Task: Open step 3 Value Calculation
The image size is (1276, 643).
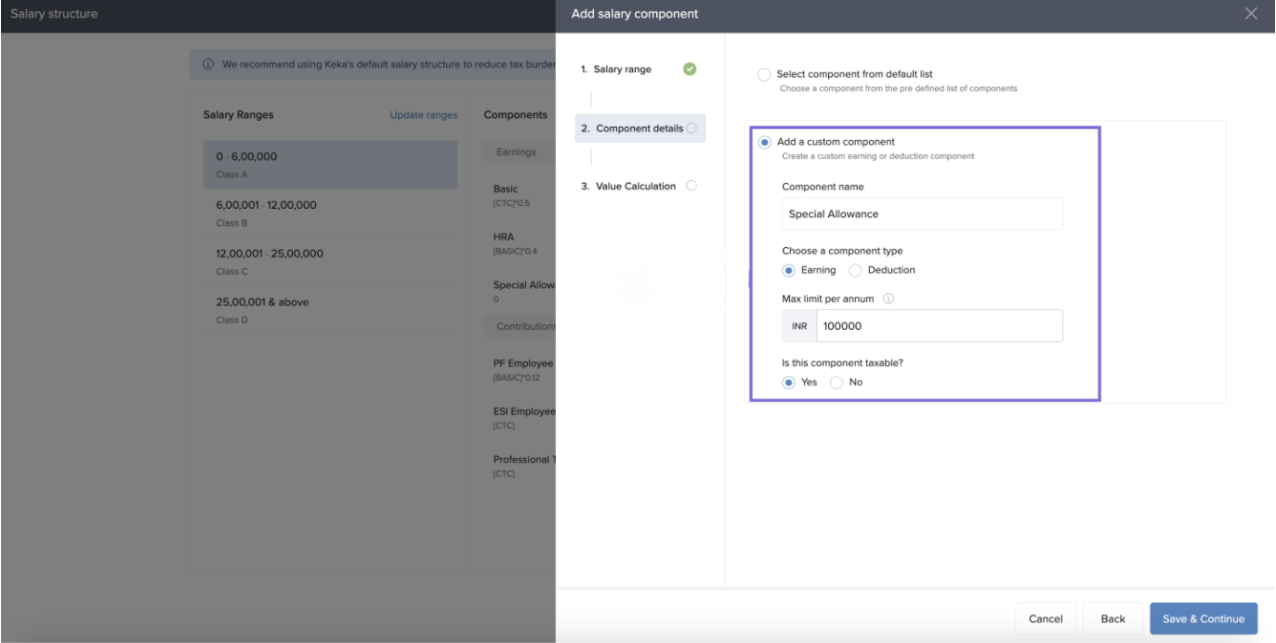Action: [635, 186]
